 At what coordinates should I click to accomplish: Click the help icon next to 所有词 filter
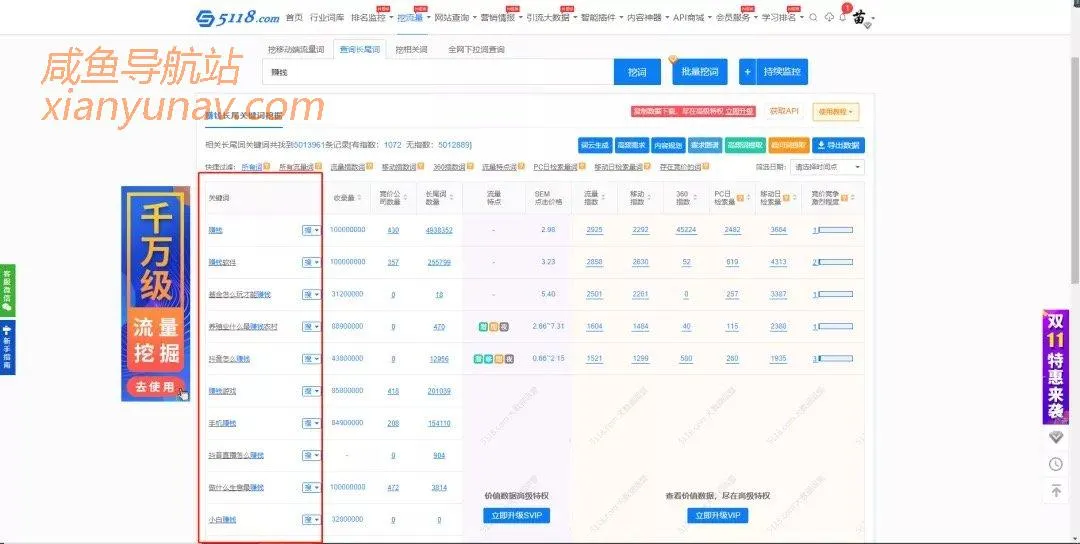click(269, 167)
